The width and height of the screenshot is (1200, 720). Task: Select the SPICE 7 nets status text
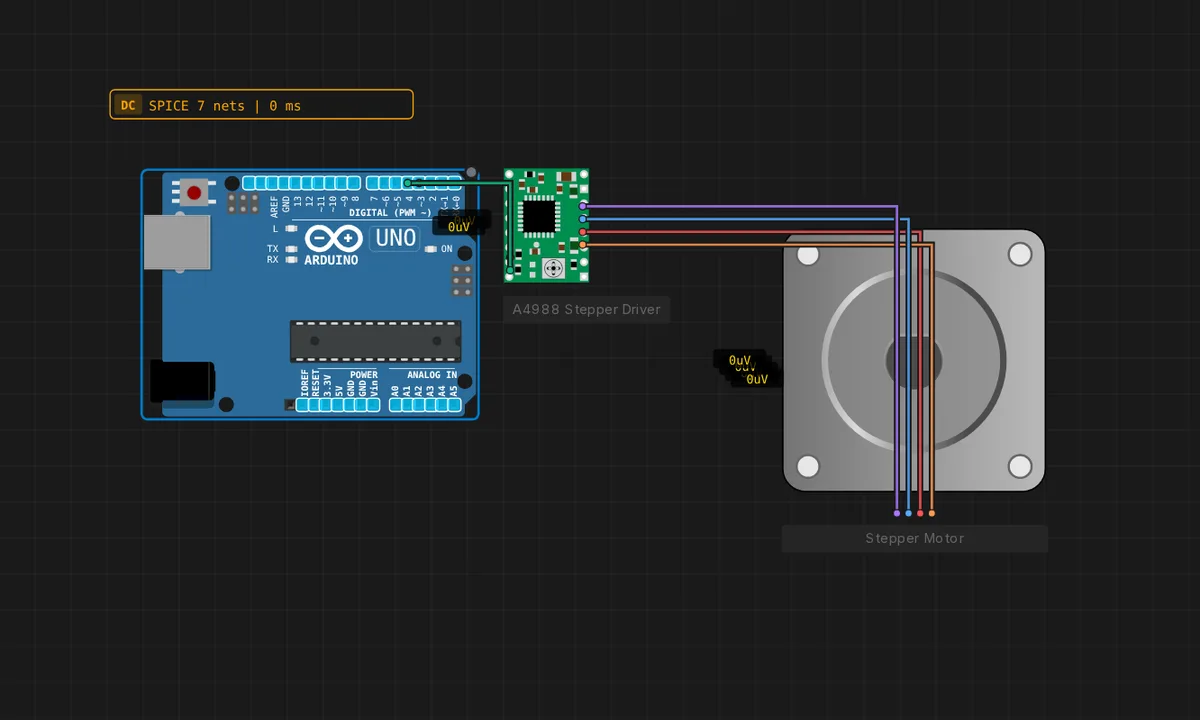(225, 105)
